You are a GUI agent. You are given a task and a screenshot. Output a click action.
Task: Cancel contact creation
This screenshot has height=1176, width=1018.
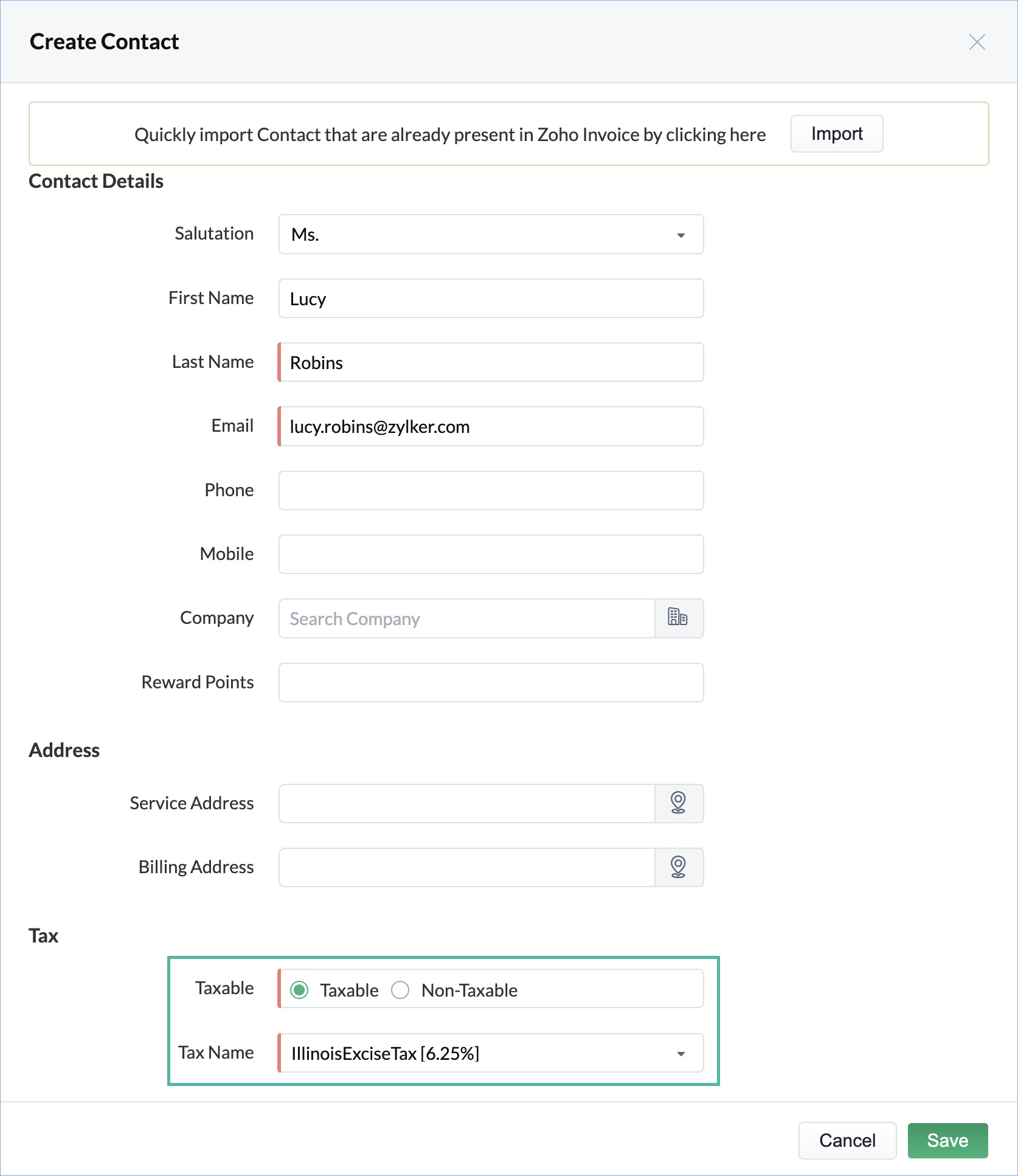847,1140
